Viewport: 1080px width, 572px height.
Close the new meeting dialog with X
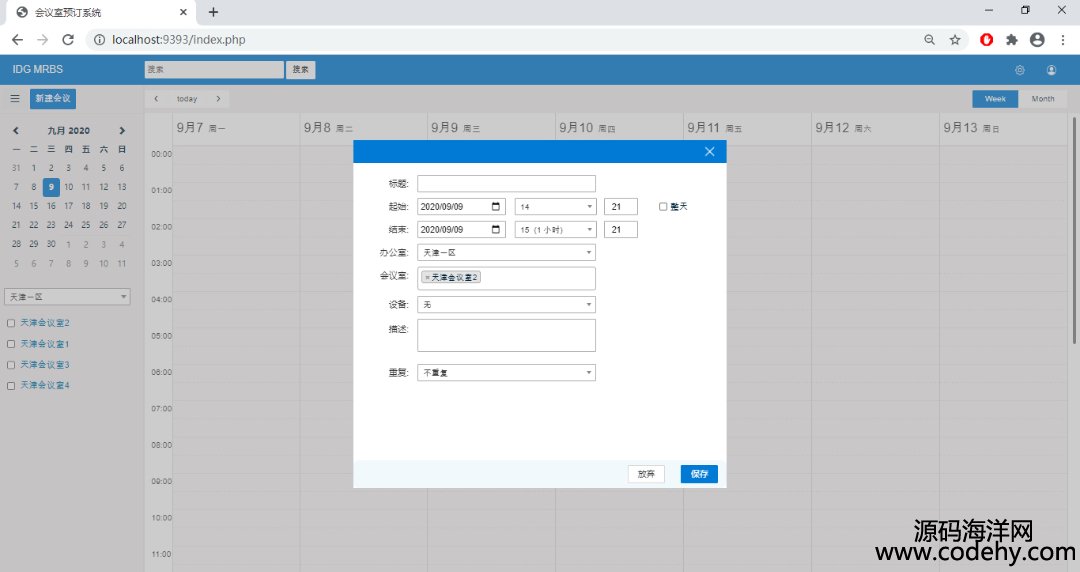tap(709, 151)
